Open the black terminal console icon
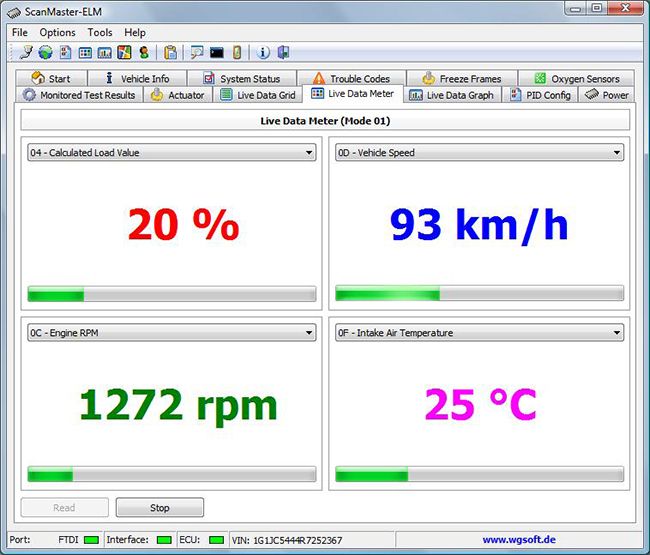The width and height of the screenshot is (650, 555). (216, 52)
